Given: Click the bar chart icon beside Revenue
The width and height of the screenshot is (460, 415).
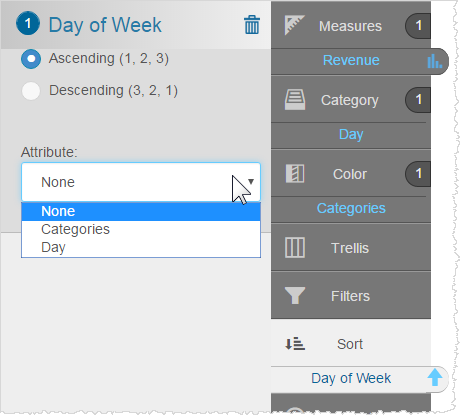Looking at the screenshot, I should click(x=435, y=61).
